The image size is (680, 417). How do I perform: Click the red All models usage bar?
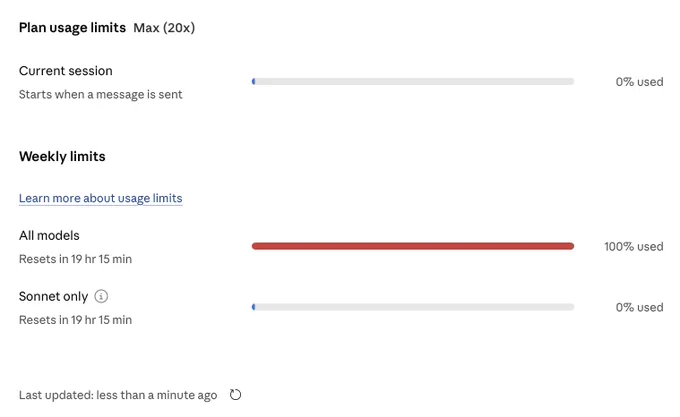pyautogui.click(x=413, y=246)
